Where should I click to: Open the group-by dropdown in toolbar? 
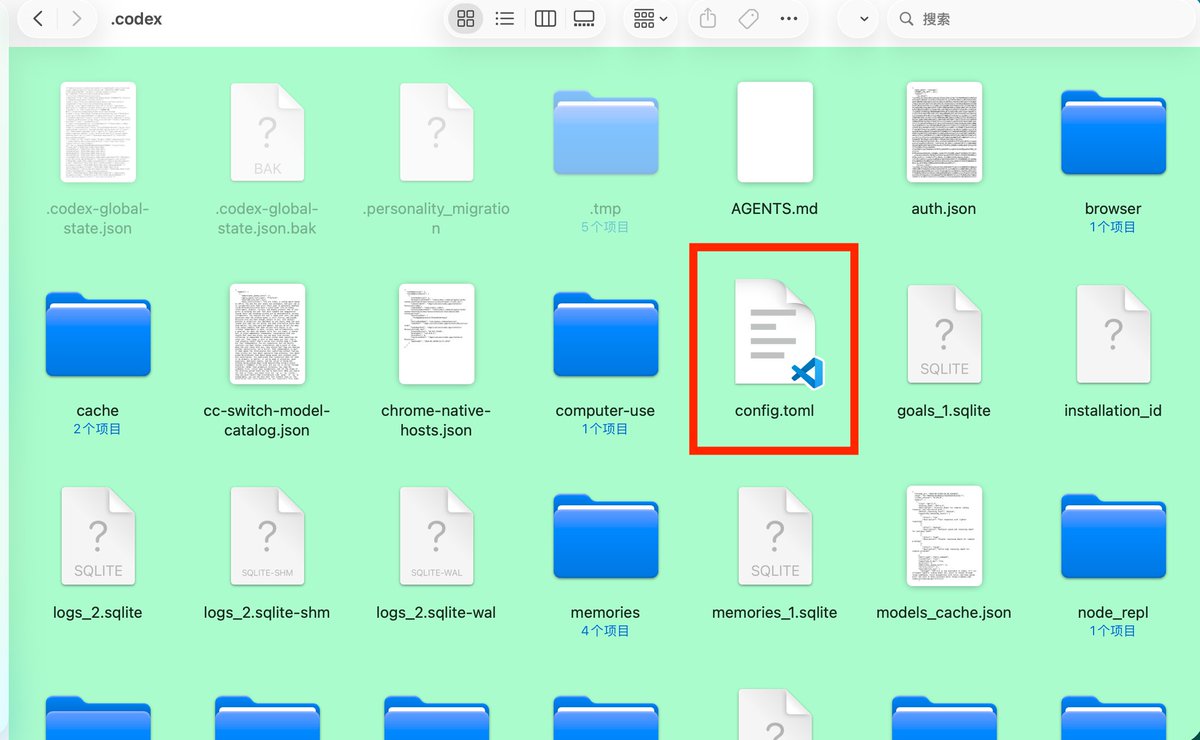click(650, 18)
